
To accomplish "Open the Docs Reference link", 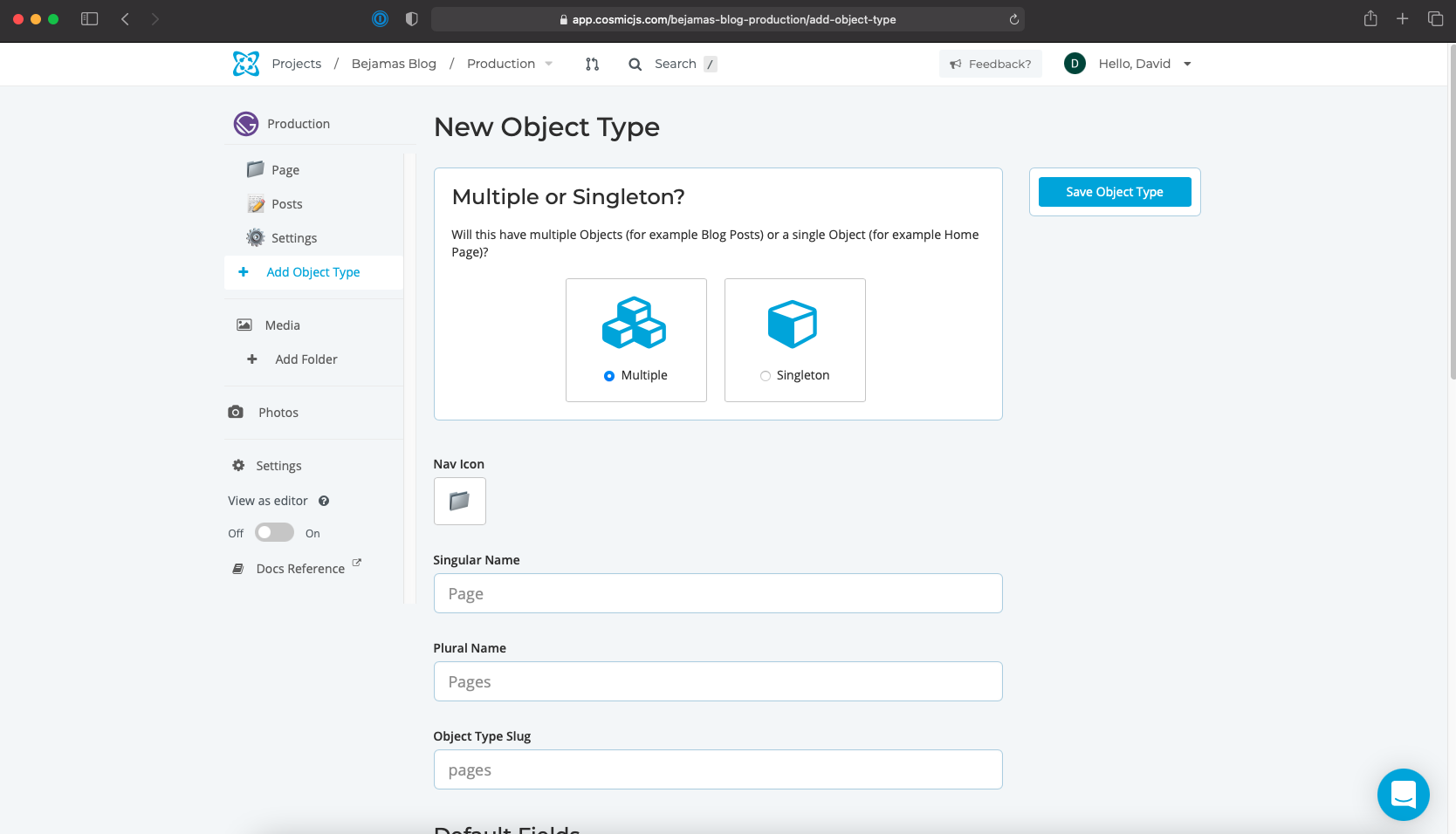I will pos(300,569).
